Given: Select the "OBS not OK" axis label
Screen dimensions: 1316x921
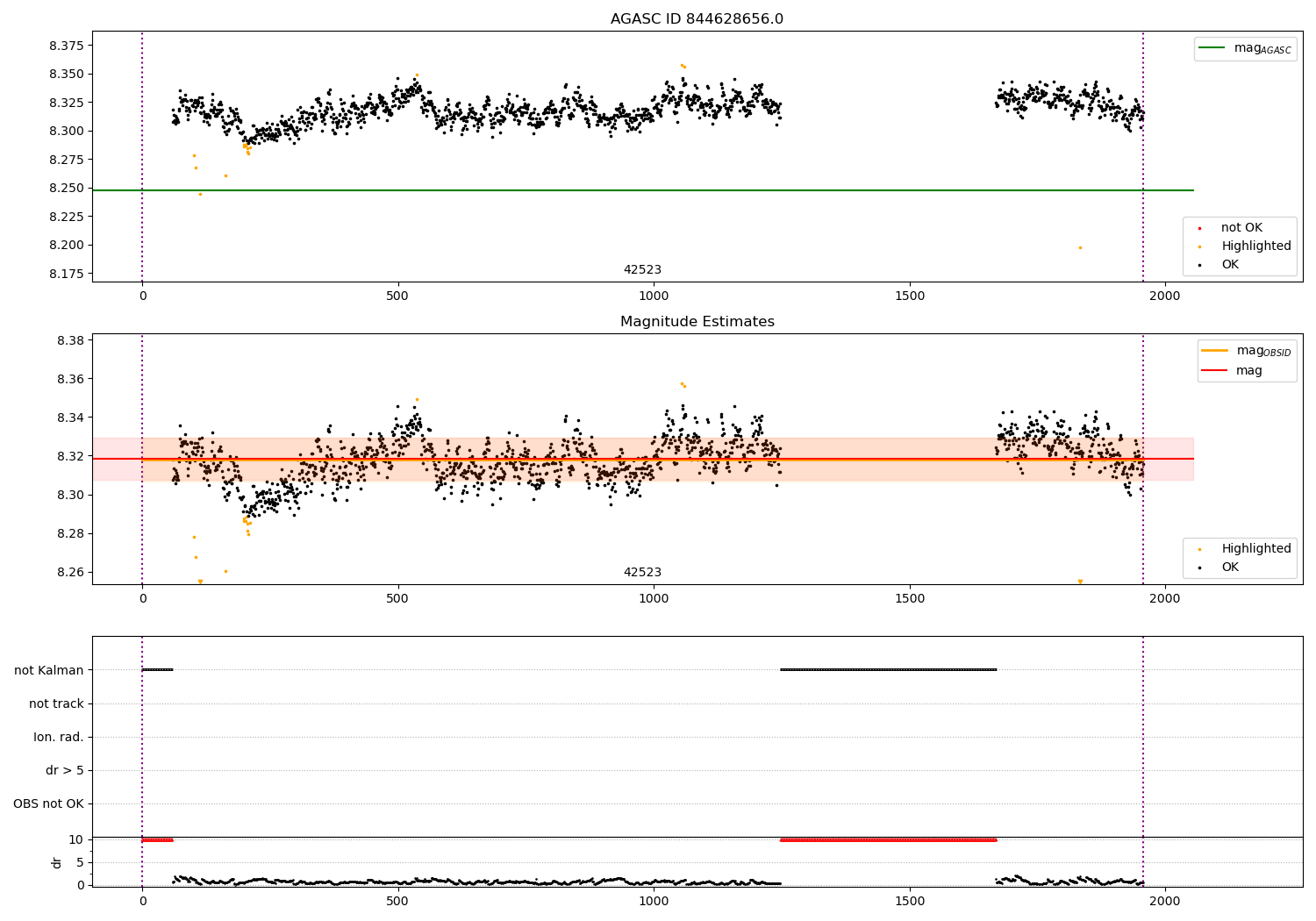Looking at the screenshot, I should 48,803.
